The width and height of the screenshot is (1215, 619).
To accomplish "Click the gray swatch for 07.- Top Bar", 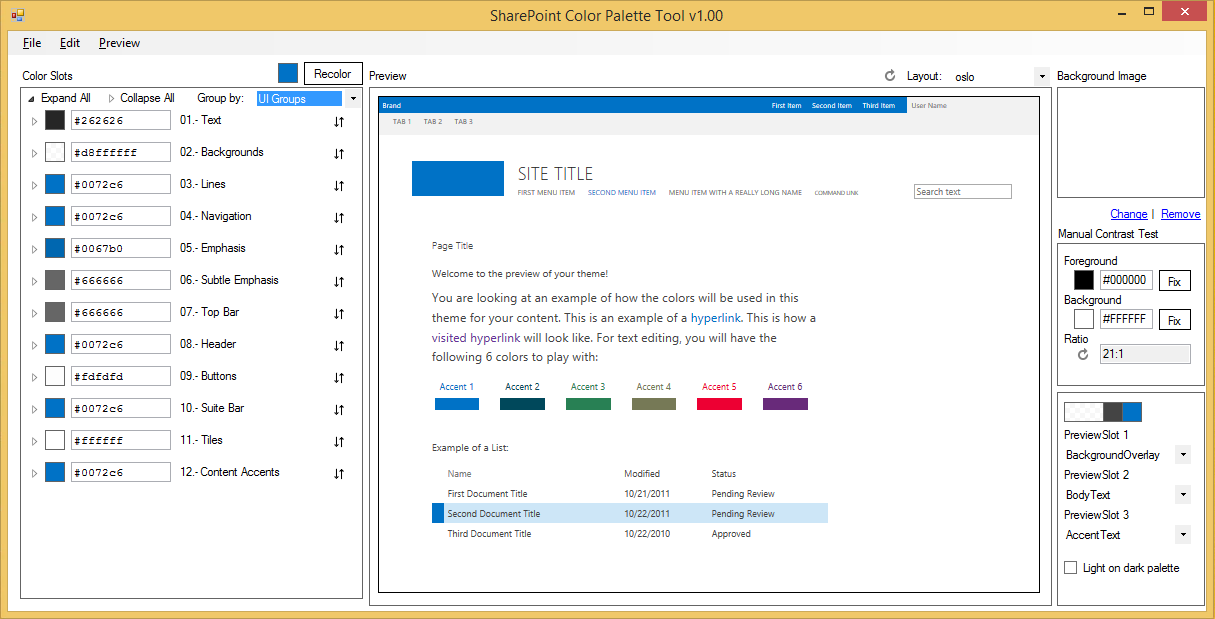I will [x=55, y=312].
